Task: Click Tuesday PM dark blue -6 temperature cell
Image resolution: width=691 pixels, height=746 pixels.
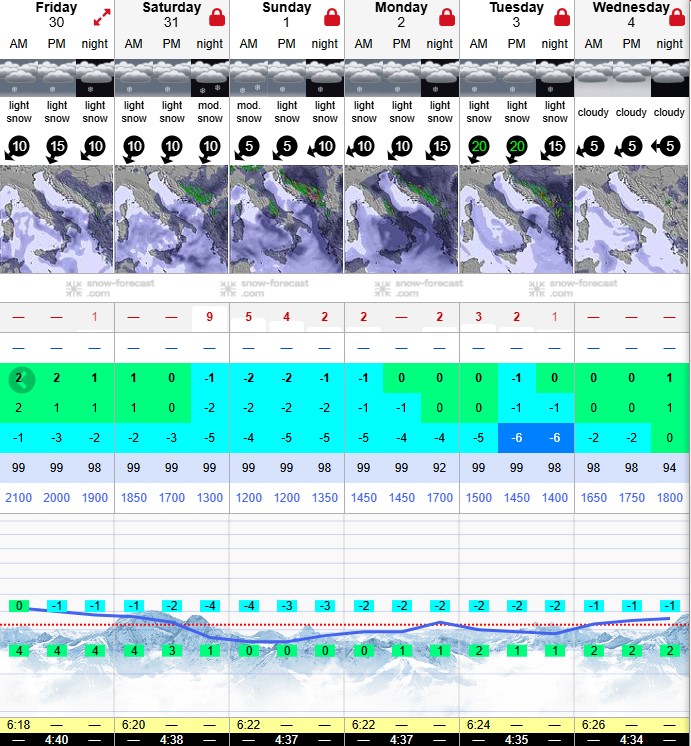Action: (517, 438)
